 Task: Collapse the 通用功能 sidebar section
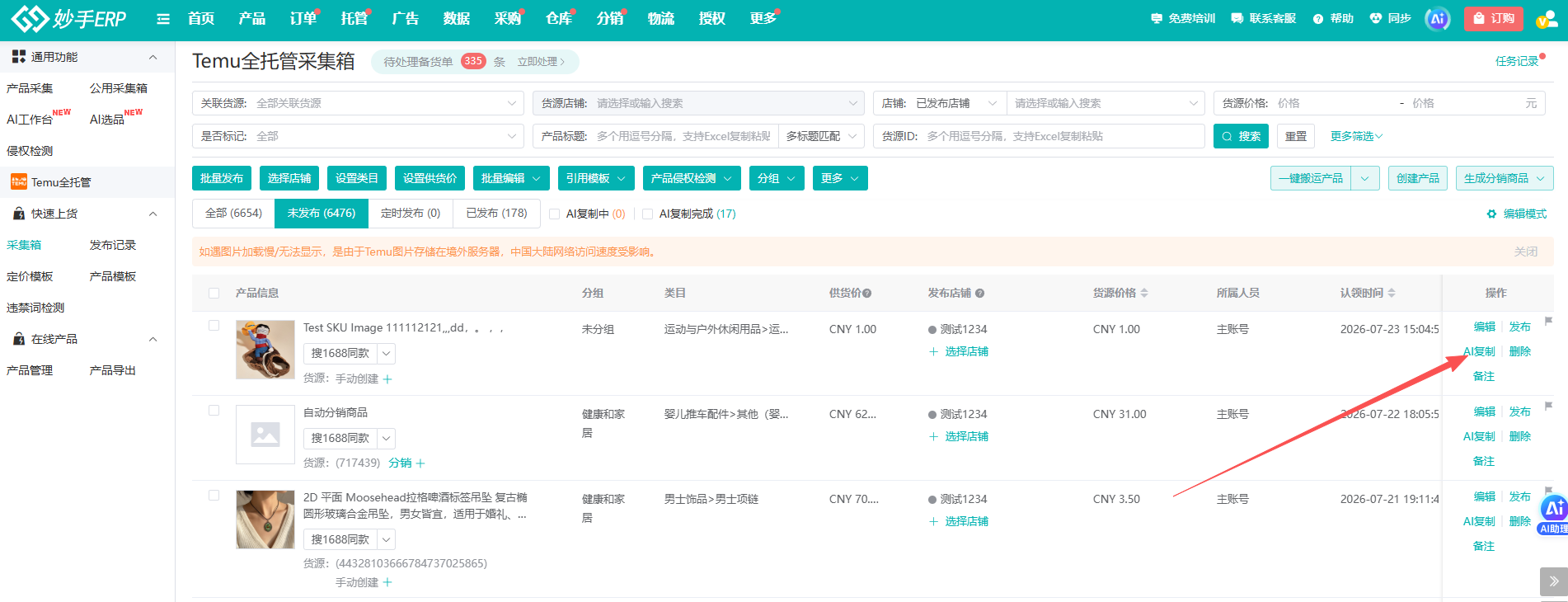(x=153, y=57)
